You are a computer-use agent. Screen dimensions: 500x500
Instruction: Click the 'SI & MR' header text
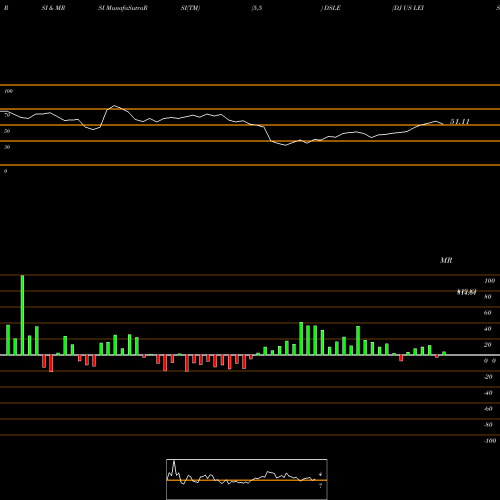tap(53, 8)
